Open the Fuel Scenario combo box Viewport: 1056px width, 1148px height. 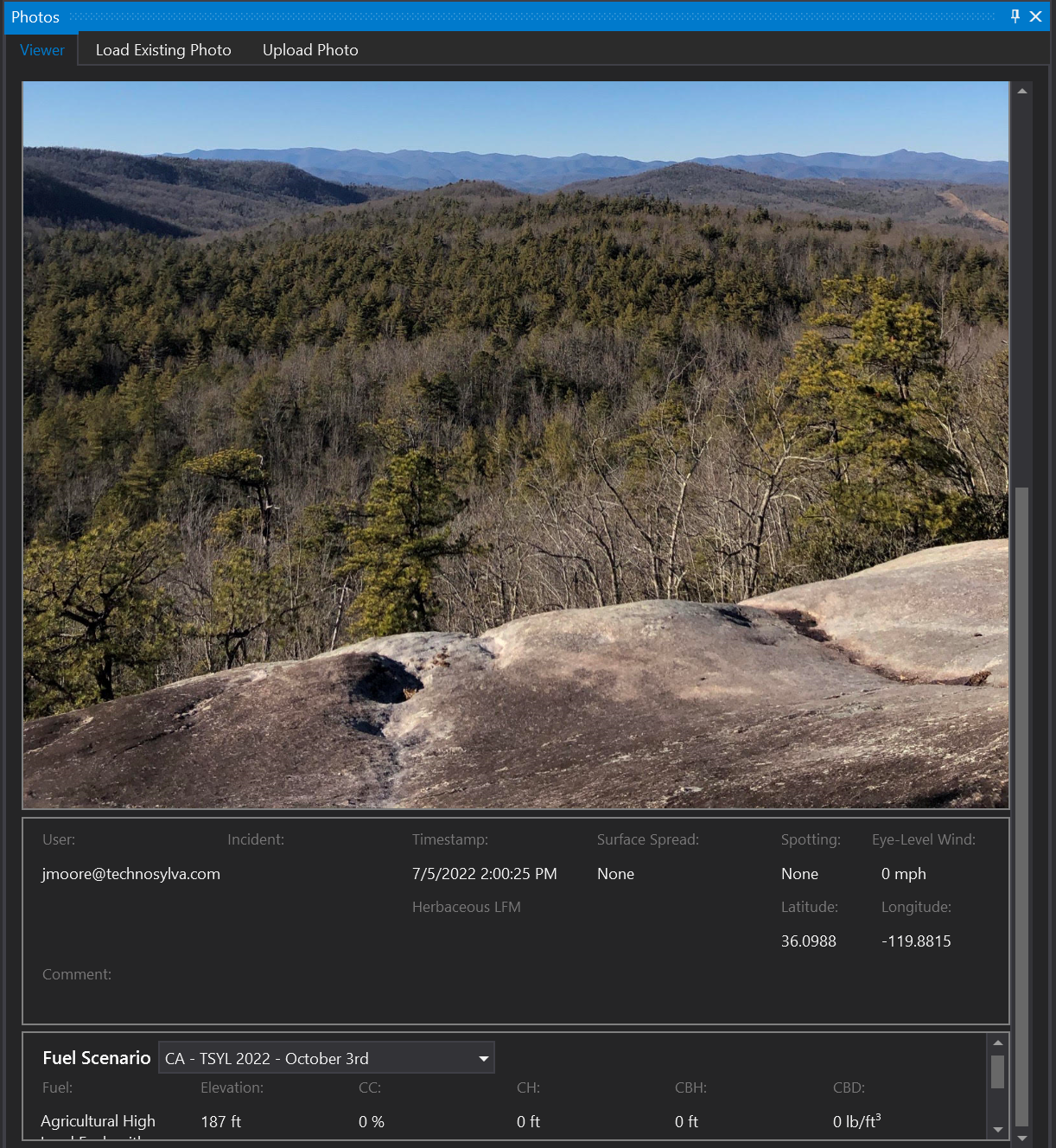[x=315, y=1058]
